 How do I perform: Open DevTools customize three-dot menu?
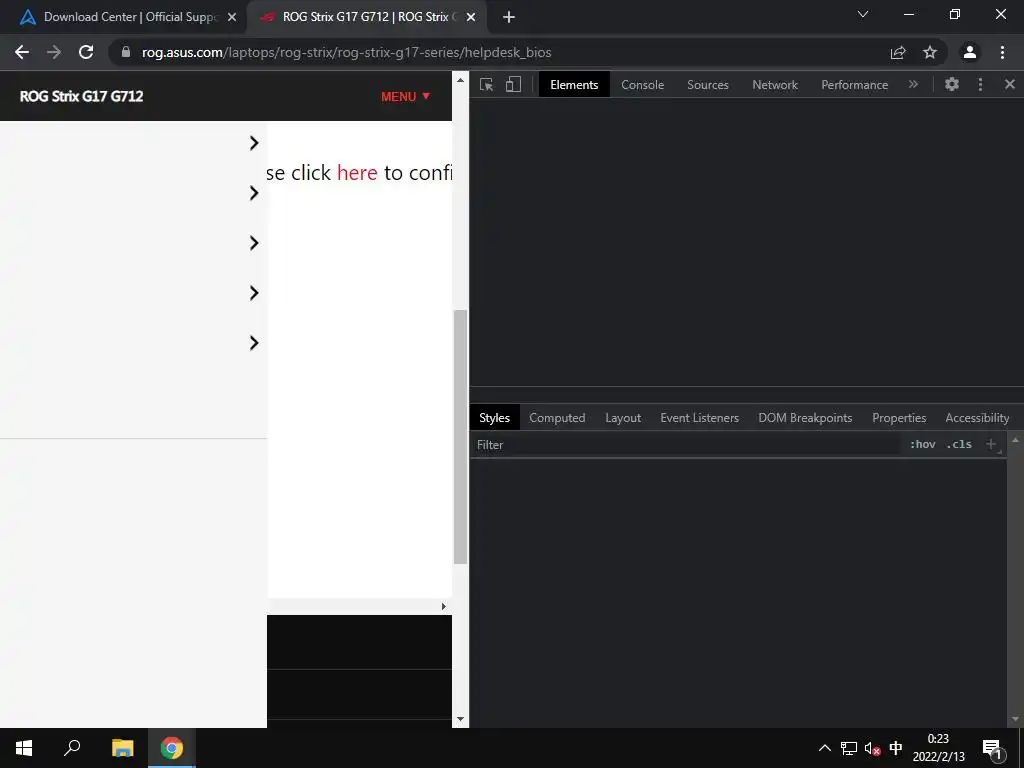click(980, 84)
